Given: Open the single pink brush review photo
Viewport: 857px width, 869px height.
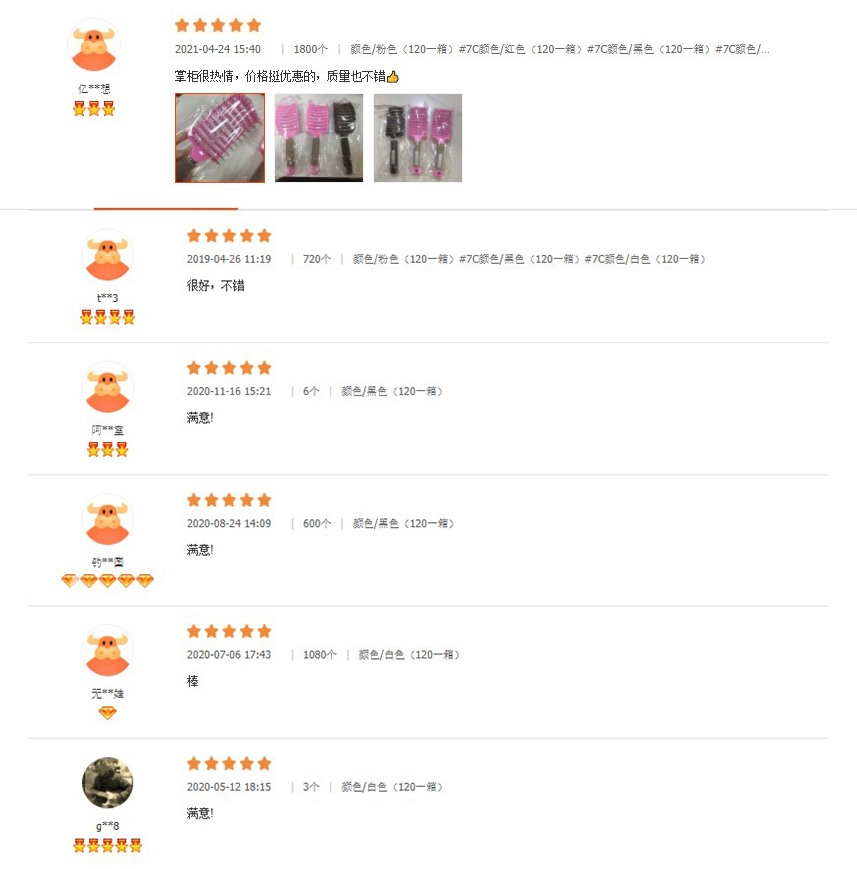Looking at the screenshot, I should point(220,138).
